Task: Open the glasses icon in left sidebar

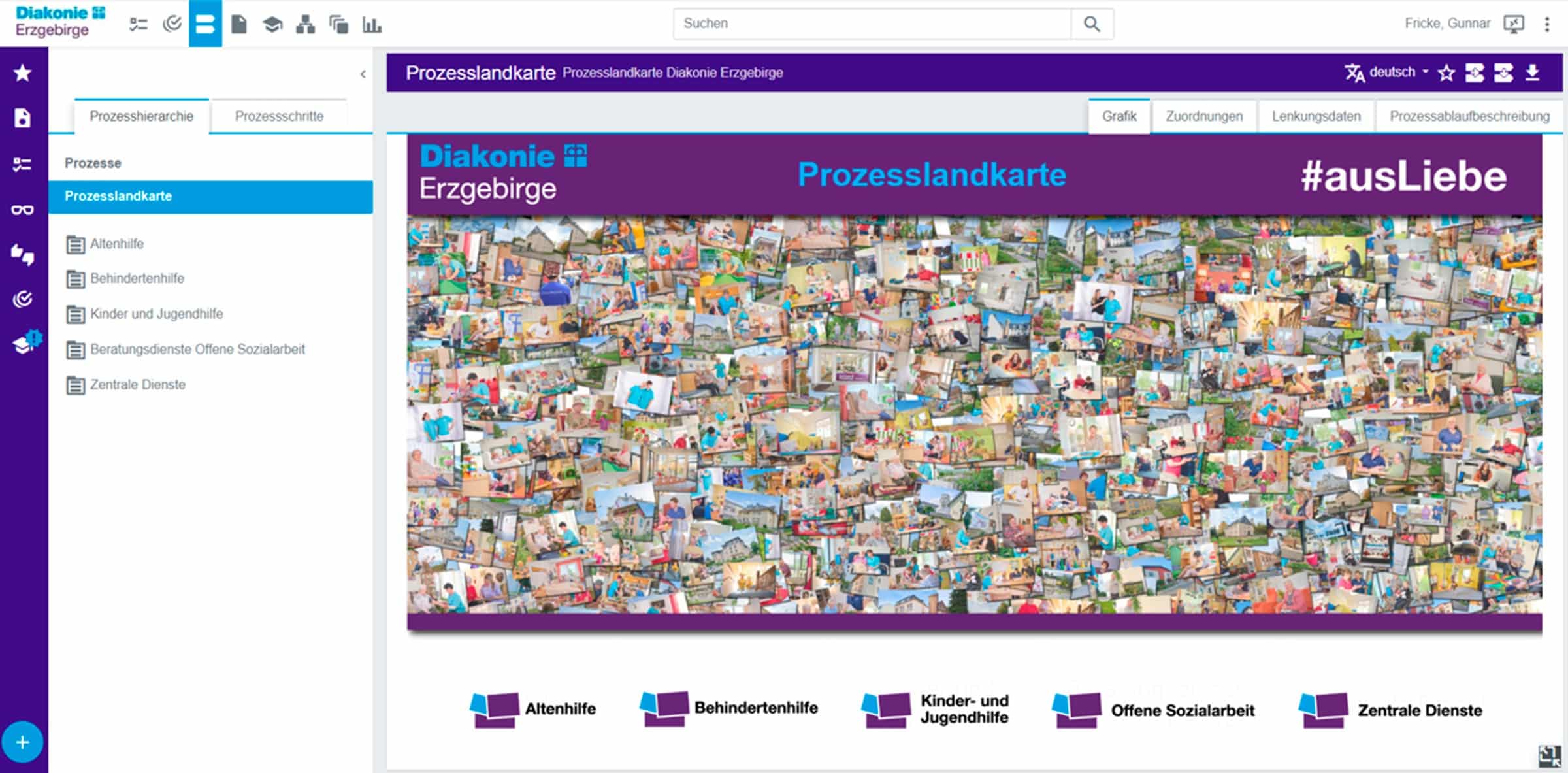Action: (23, 210)
